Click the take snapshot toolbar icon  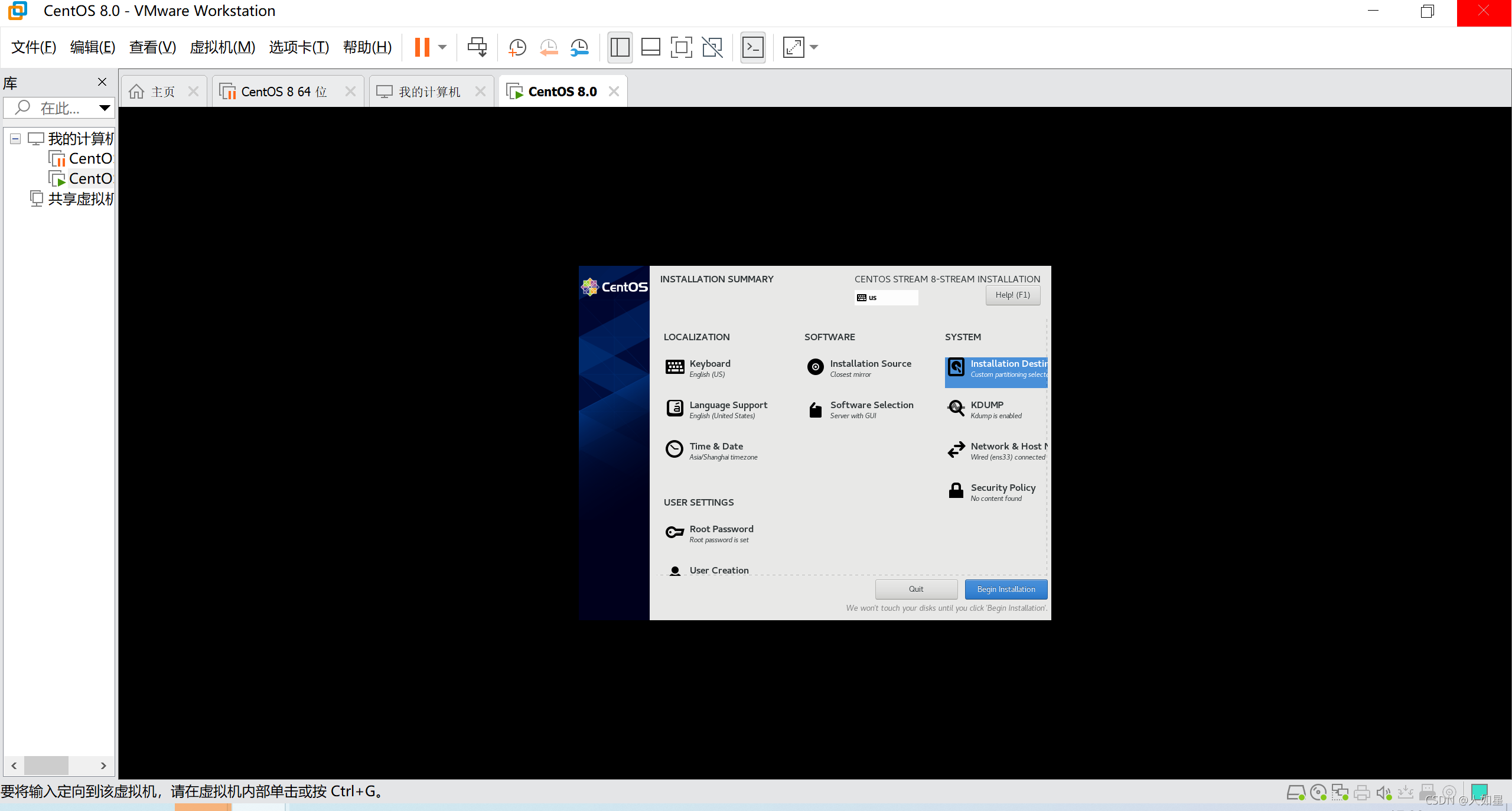pos(517,47)
